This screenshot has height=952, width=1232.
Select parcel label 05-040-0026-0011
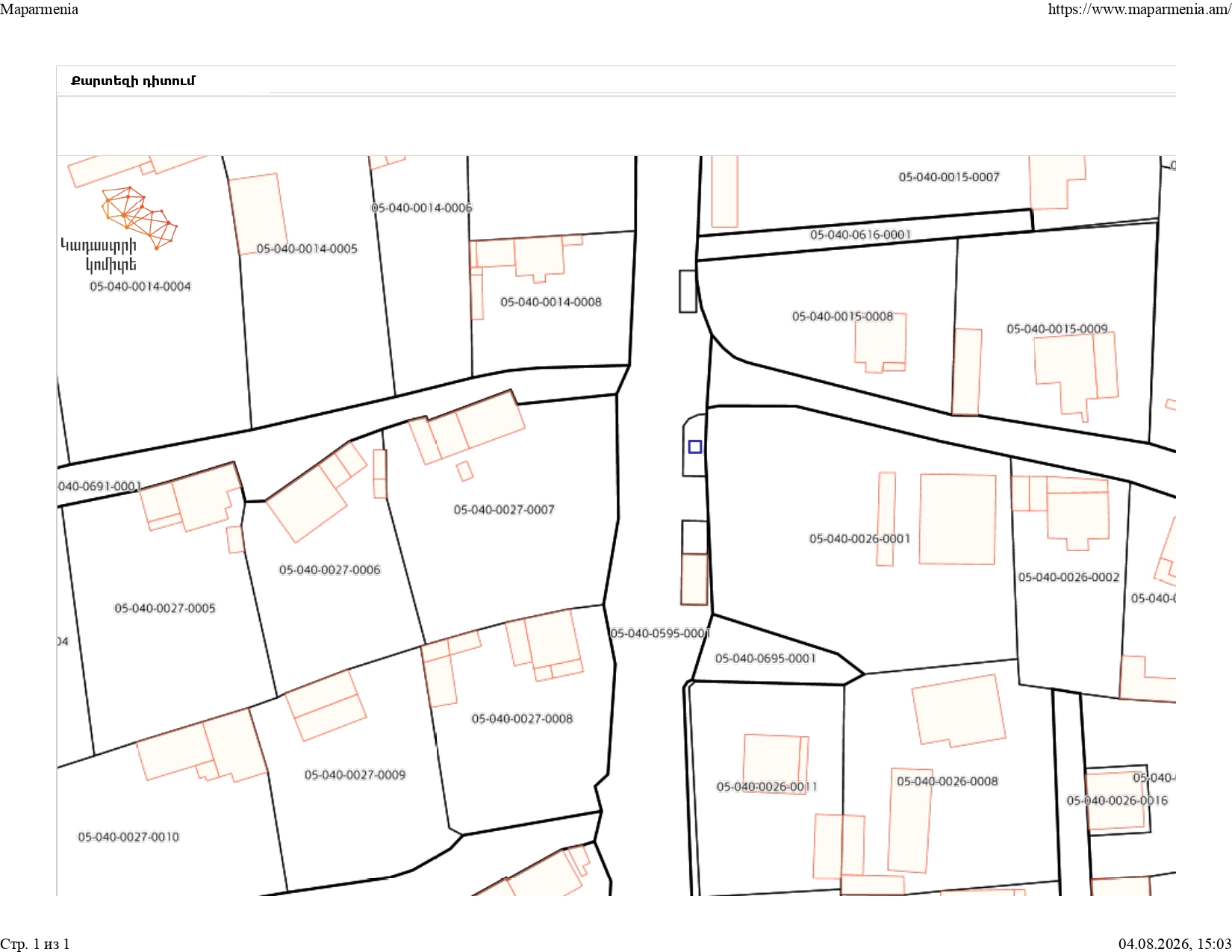767,786
